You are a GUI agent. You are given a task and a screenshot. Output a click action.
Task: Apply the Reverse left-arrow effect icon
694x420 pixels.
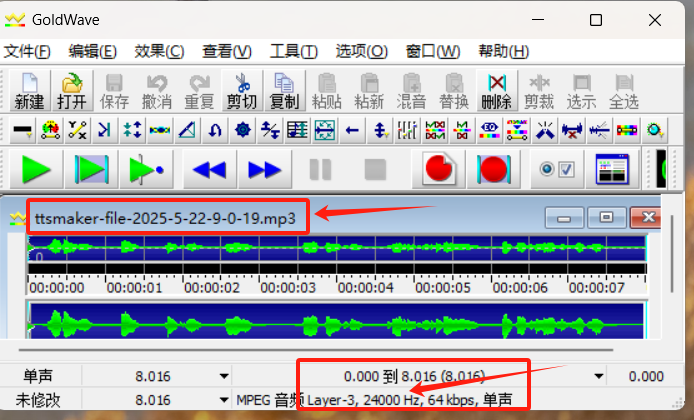click(352, 131)
